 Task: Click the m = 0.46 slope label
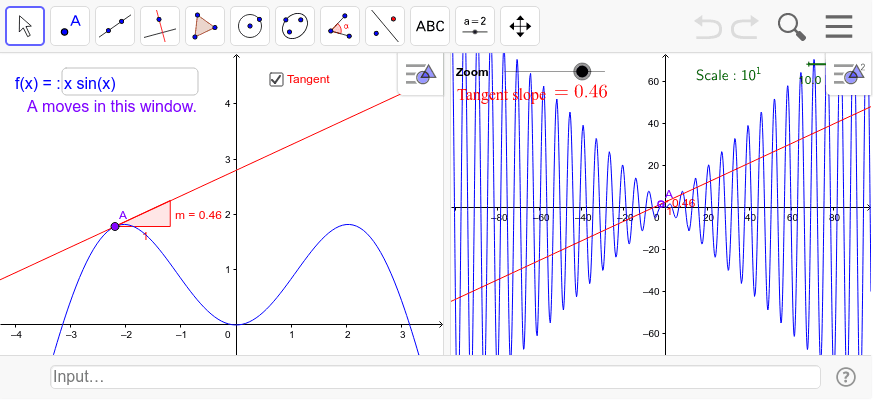click(198, 214)
